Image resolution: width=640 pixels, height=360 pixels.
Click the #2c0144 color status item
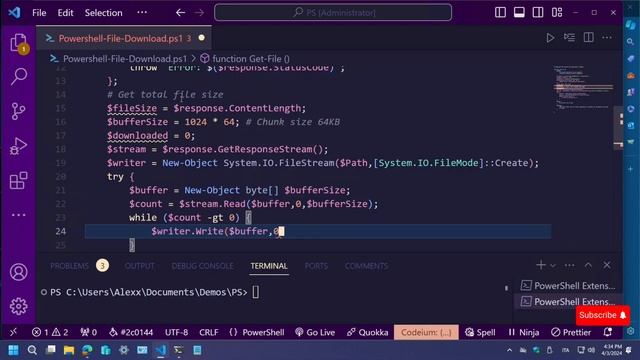(131, 332)
